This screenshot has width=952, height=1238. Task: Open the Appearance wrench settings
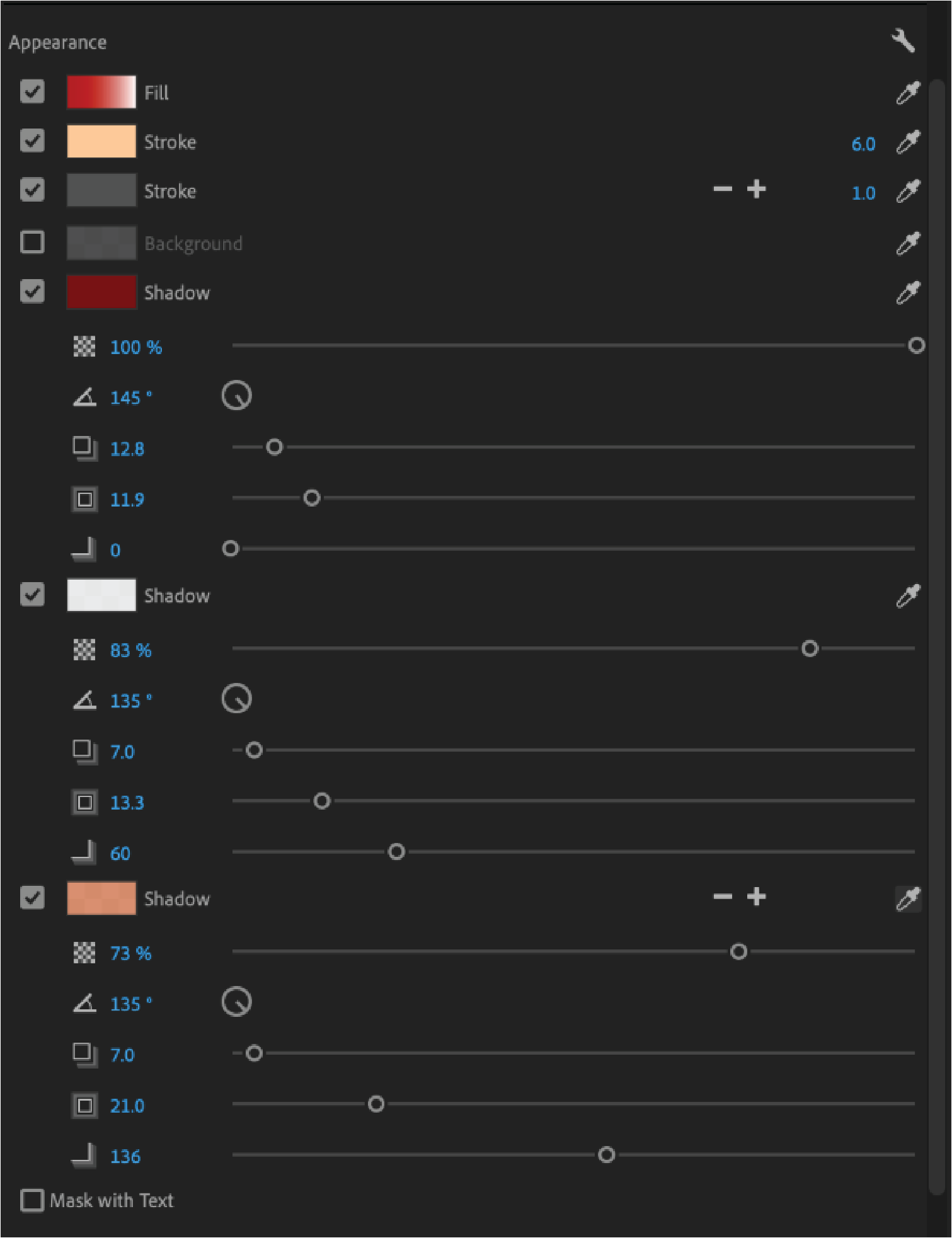click(903, 42)
